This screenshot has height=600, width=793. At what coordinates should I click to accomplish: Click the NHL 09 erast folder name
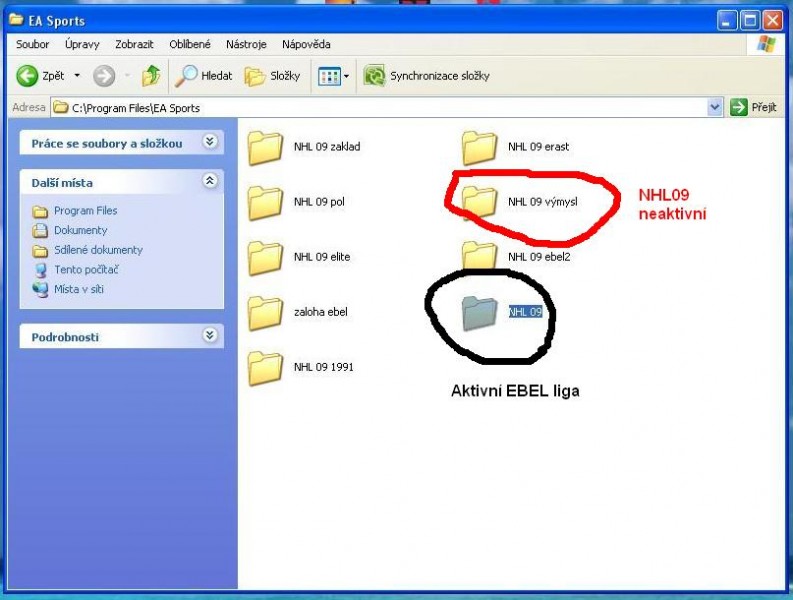pyautogui.click(x=538, y=147)
